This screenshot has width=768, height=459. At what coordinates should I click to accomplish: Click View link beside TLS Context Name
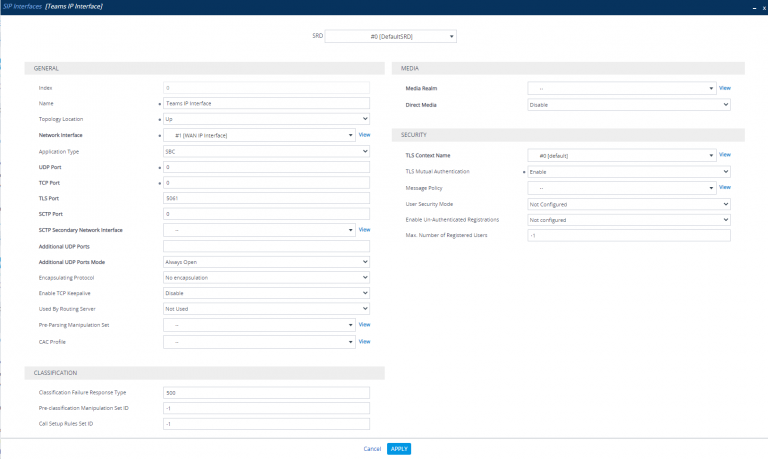tap(725, 155)
